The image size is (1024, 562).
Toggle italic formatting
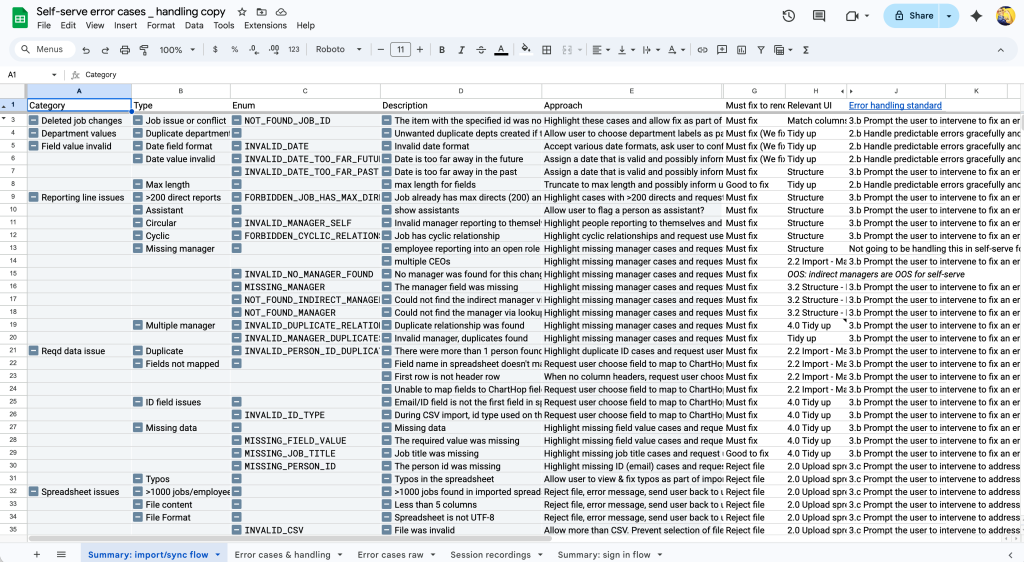[461, 50]
